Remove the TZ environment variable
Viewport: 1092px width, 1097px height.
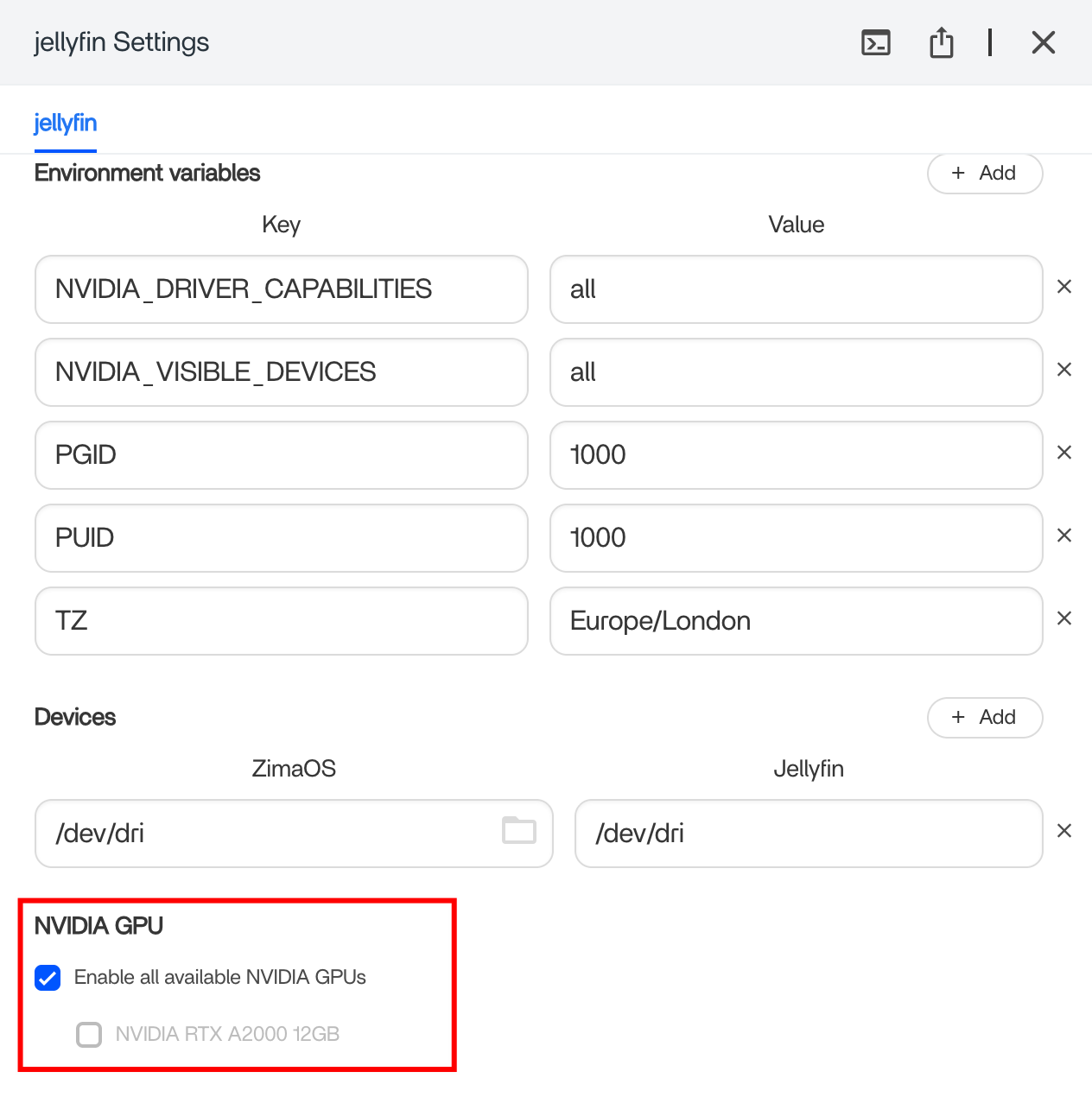click(1064, 618)
